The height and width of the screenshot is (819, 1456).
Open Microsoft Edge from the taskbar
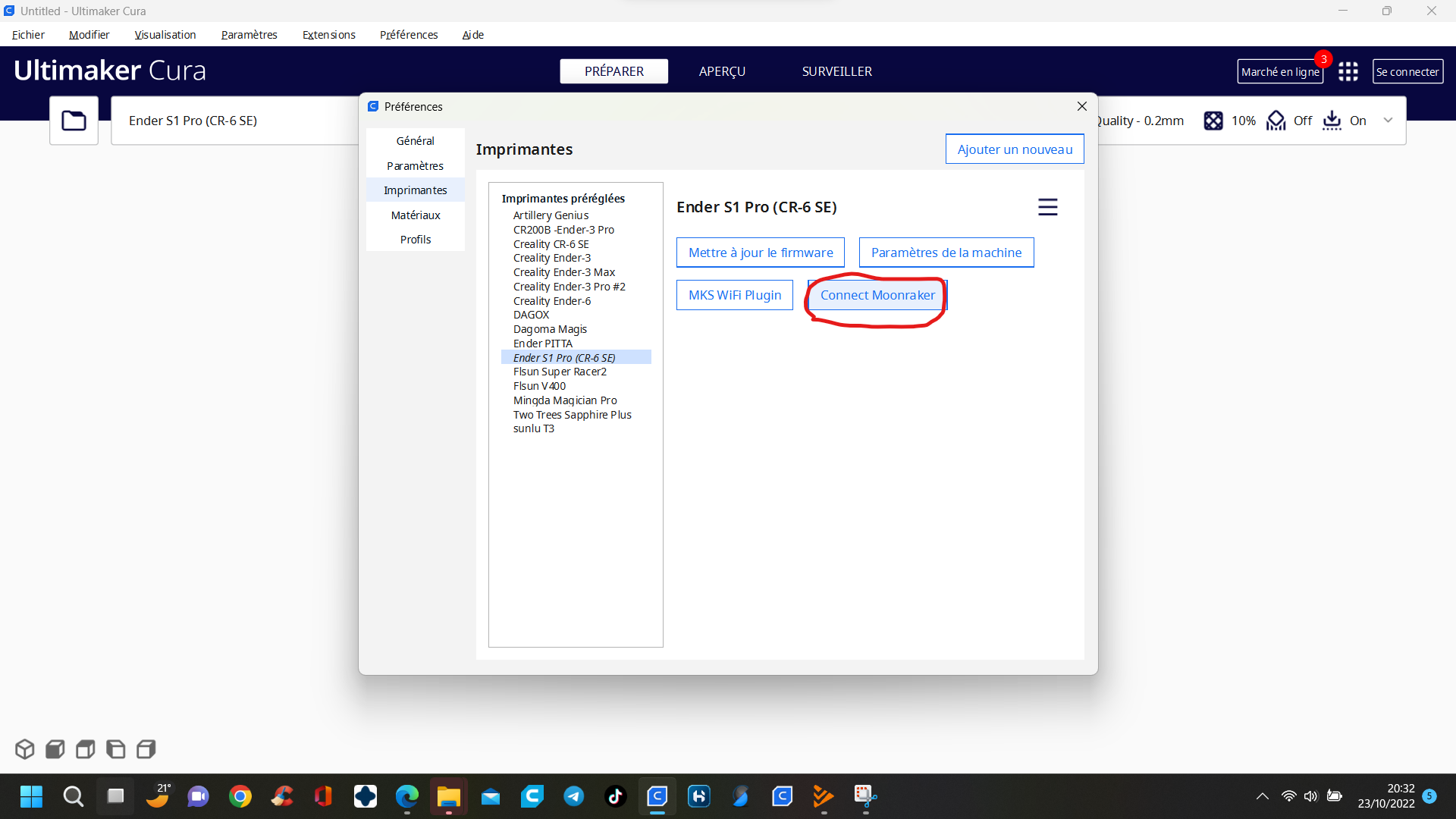pos(407,796)
